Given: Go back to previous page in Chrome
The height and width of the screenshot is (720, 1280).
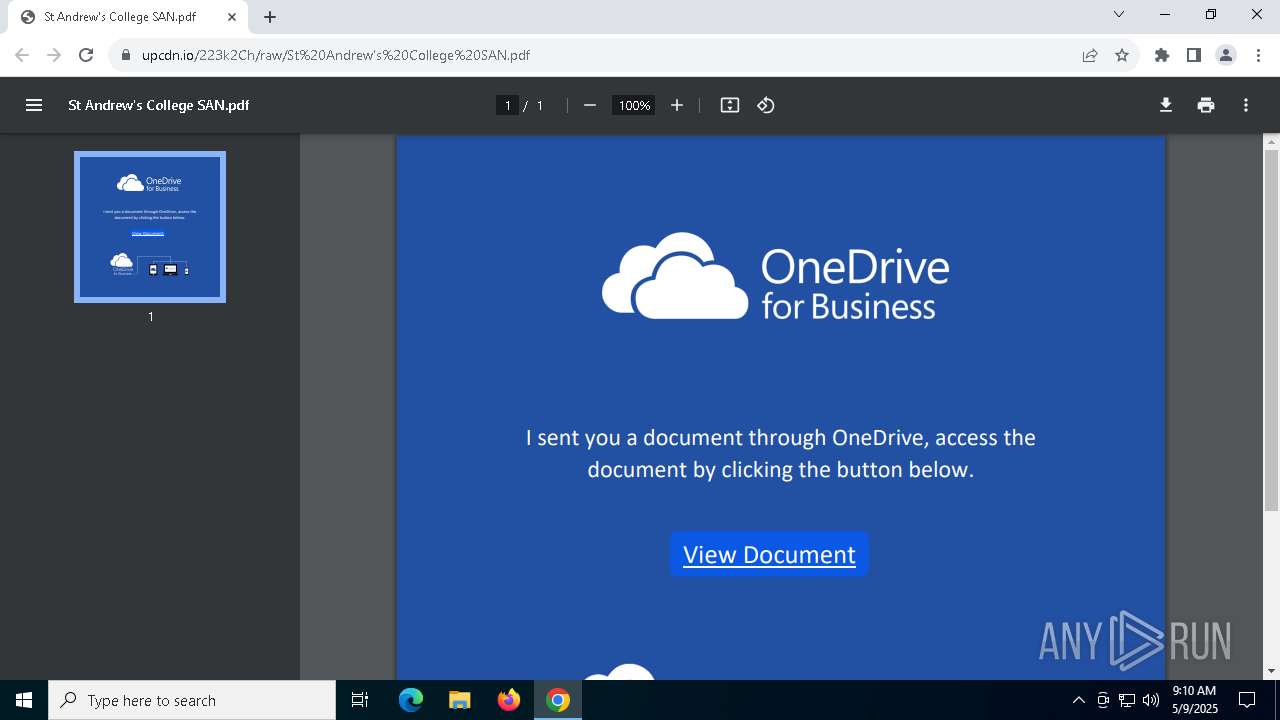Looking at the screenshot, I should 22,55.
